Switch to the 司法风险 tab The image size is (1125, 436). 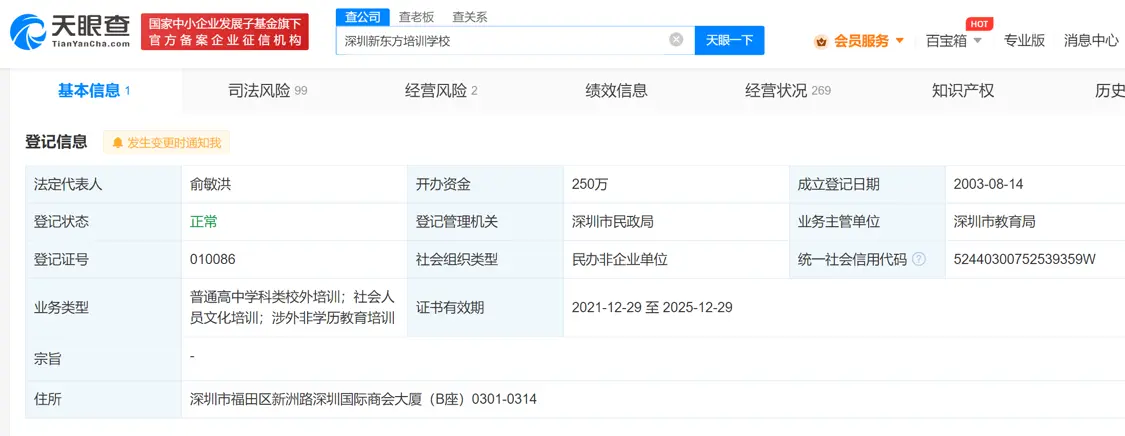tap(267, 91)
